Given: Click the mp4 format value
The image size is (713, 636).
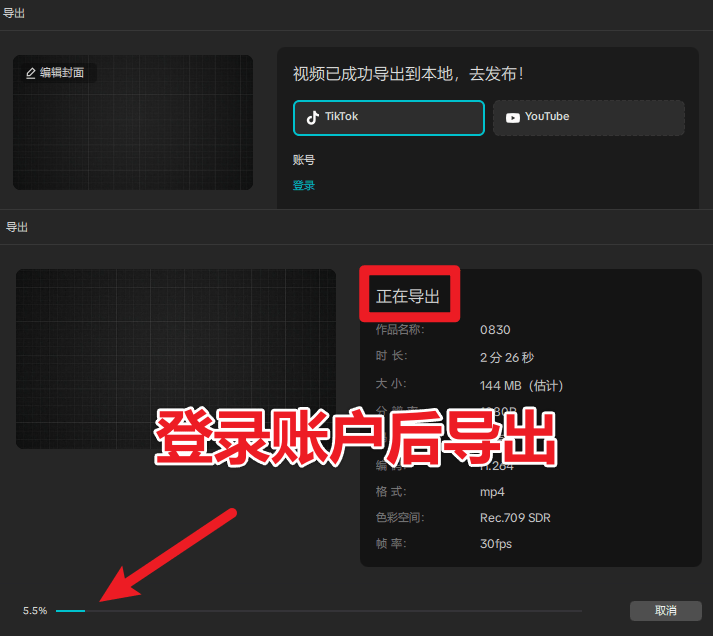Looking at the screenshot, I should pyautogui.click(x=493, y=491).
